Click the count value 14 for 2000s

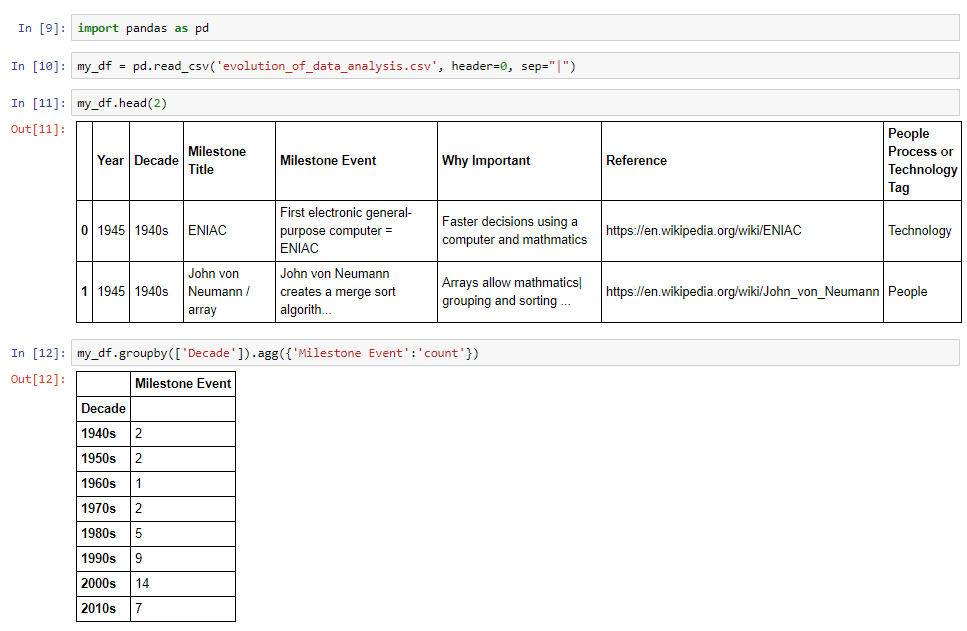(x=141, y=583)
